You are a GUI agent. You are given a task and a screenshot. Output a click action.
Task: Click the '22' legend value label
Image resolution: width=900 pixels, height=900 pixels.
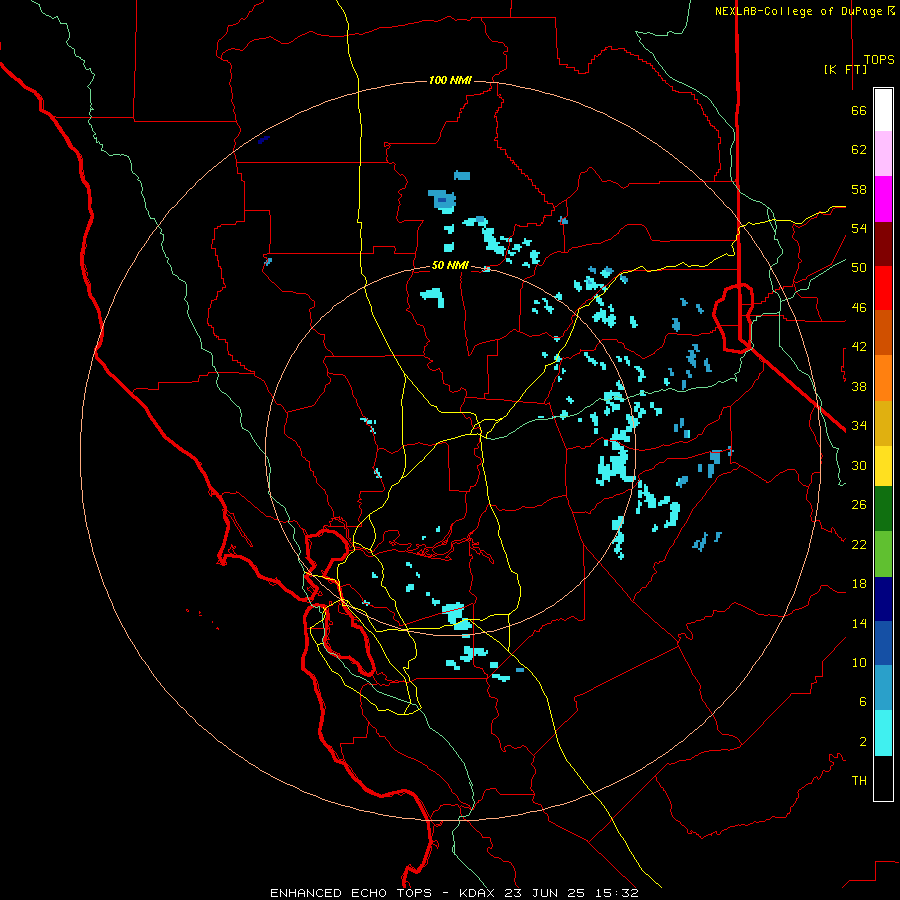tap(859, 544)
